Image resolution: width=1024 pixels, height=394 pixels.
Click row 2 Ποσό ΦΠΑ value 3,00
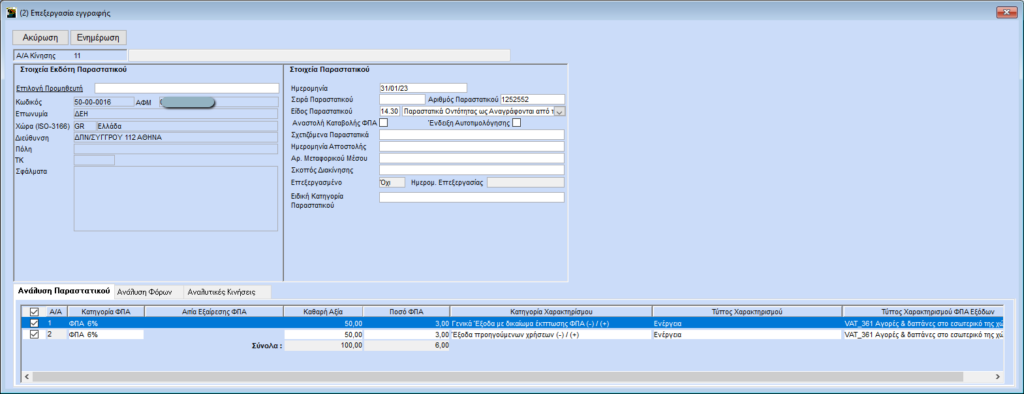[x=406, y=334]
